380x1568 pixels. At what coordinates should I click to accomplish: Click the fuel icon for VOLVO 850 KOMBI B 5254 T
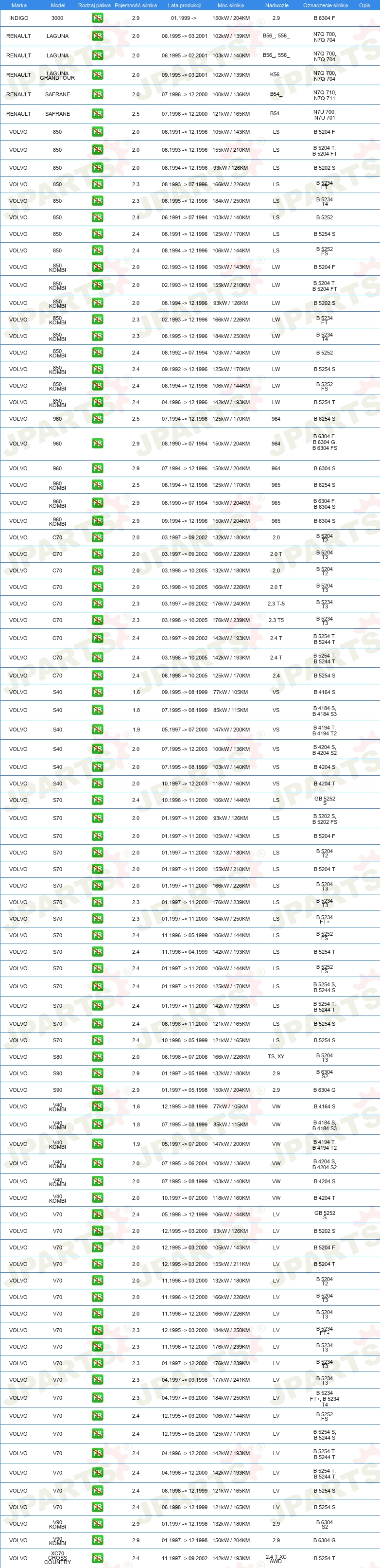click(x=97, y=402)
